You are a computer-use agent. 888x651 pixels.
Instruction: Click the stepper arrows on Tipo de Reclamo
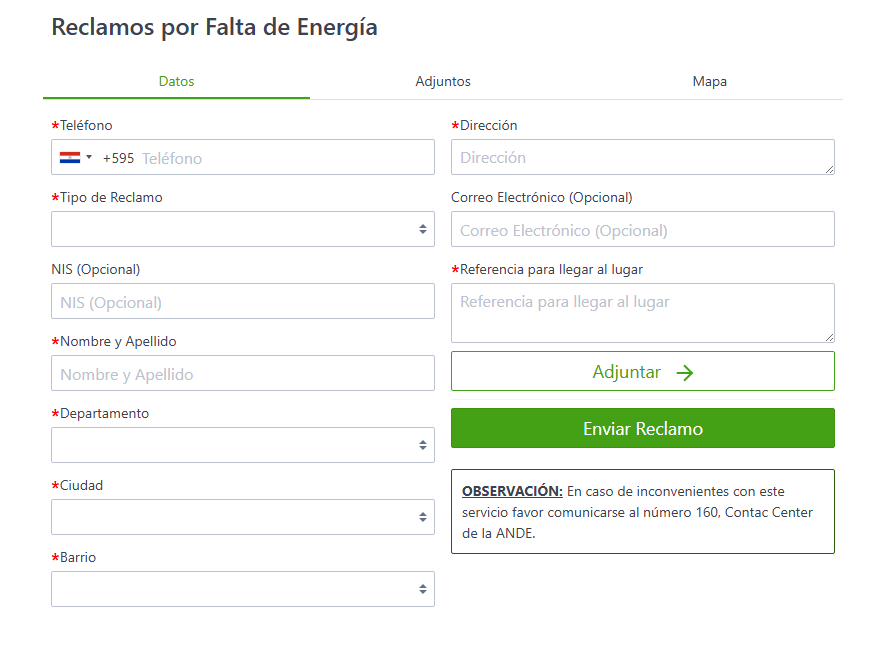pos(421,229)
